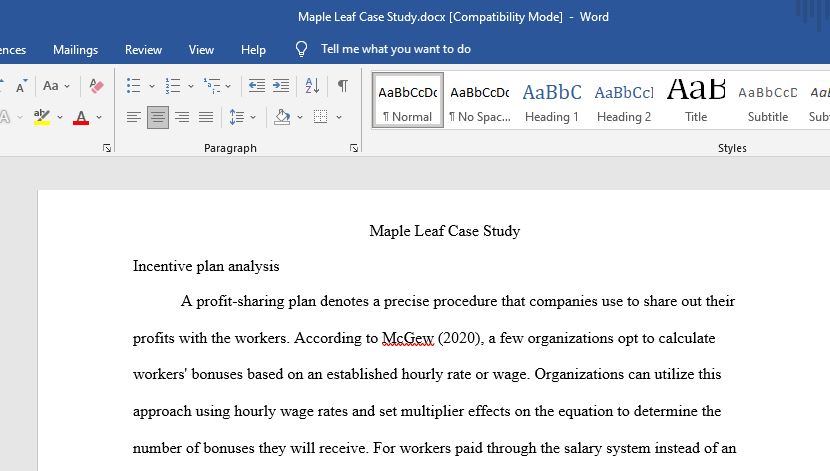Apply the Heading 2 style
830x471 pixels.
[x=624, y=101]
